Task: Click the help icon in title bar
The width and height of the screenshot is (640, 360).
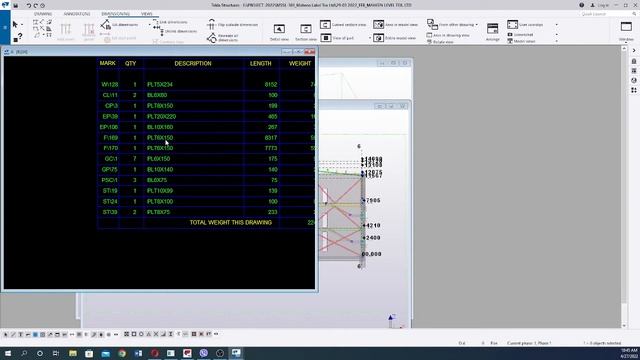Action: [x=582, y=5]
